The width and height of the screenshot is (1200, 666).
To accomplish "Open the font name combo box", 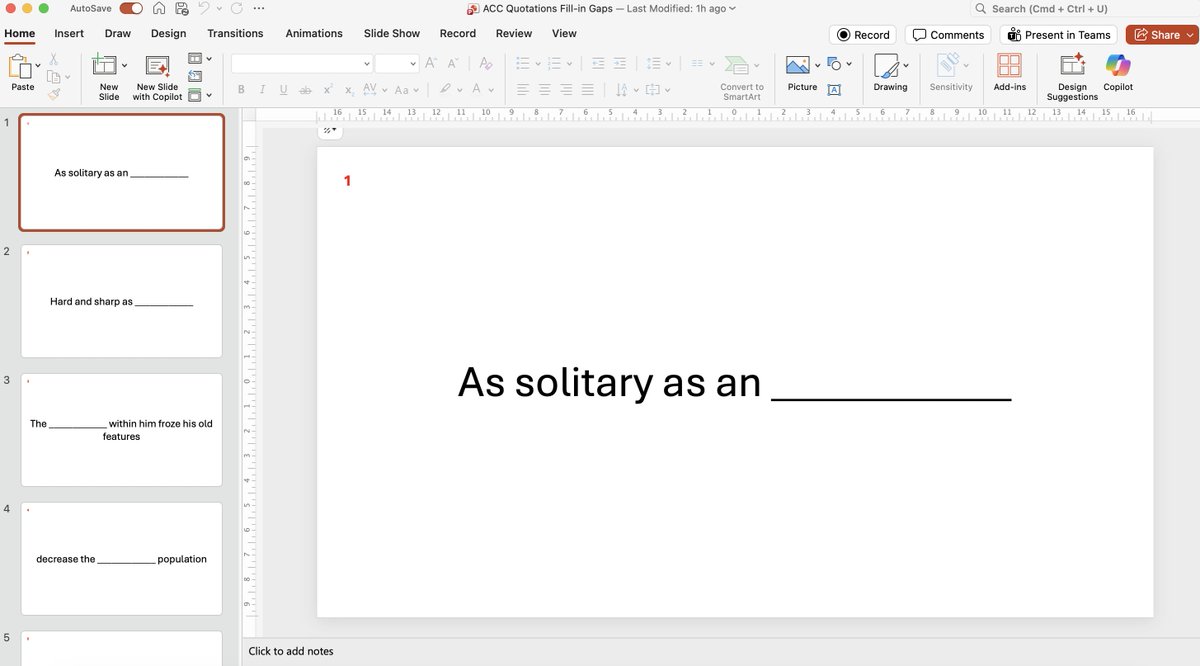I will (301, 63).
